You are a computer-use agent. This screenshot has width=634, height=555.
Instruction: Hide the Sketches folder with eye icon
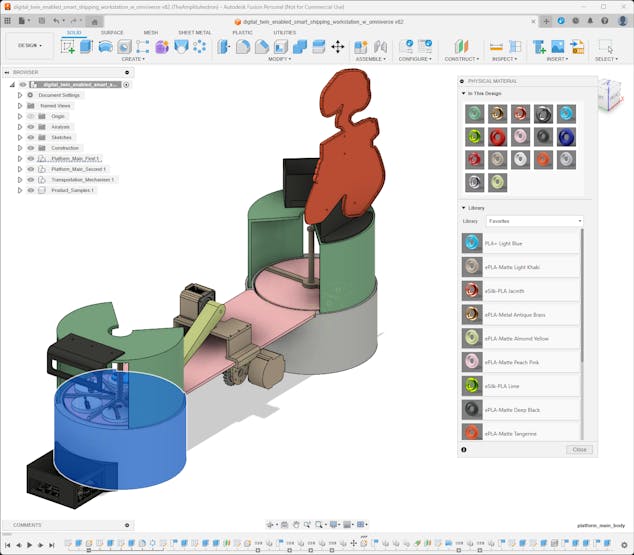tap(31, 137)
